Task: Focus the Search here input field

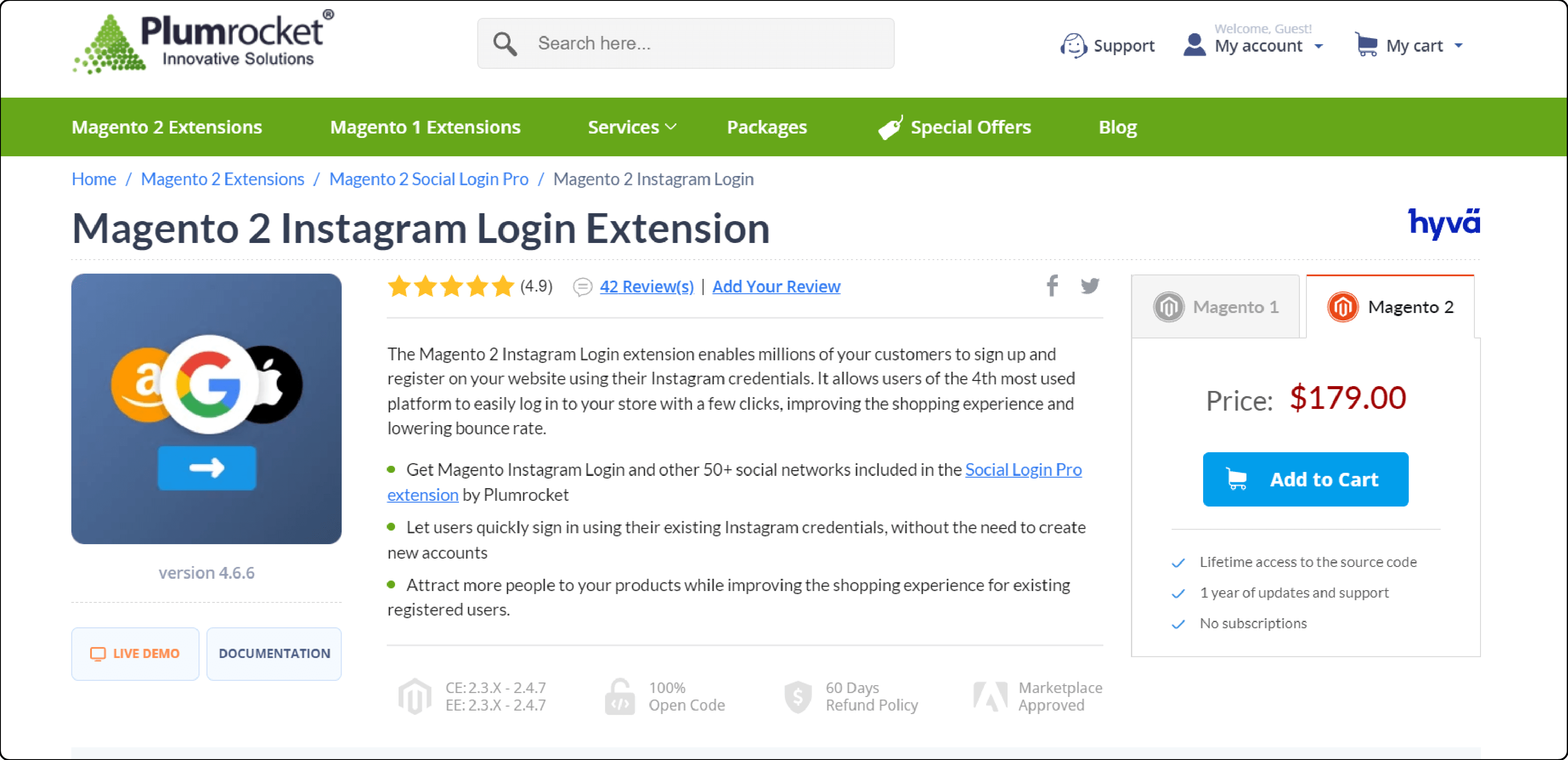Action: [x=686, y=43]
